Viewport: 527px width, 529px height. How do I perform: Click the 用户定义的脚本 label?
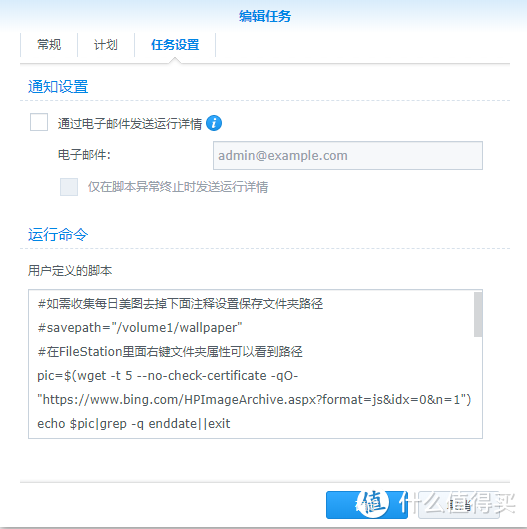coord(70,271)
